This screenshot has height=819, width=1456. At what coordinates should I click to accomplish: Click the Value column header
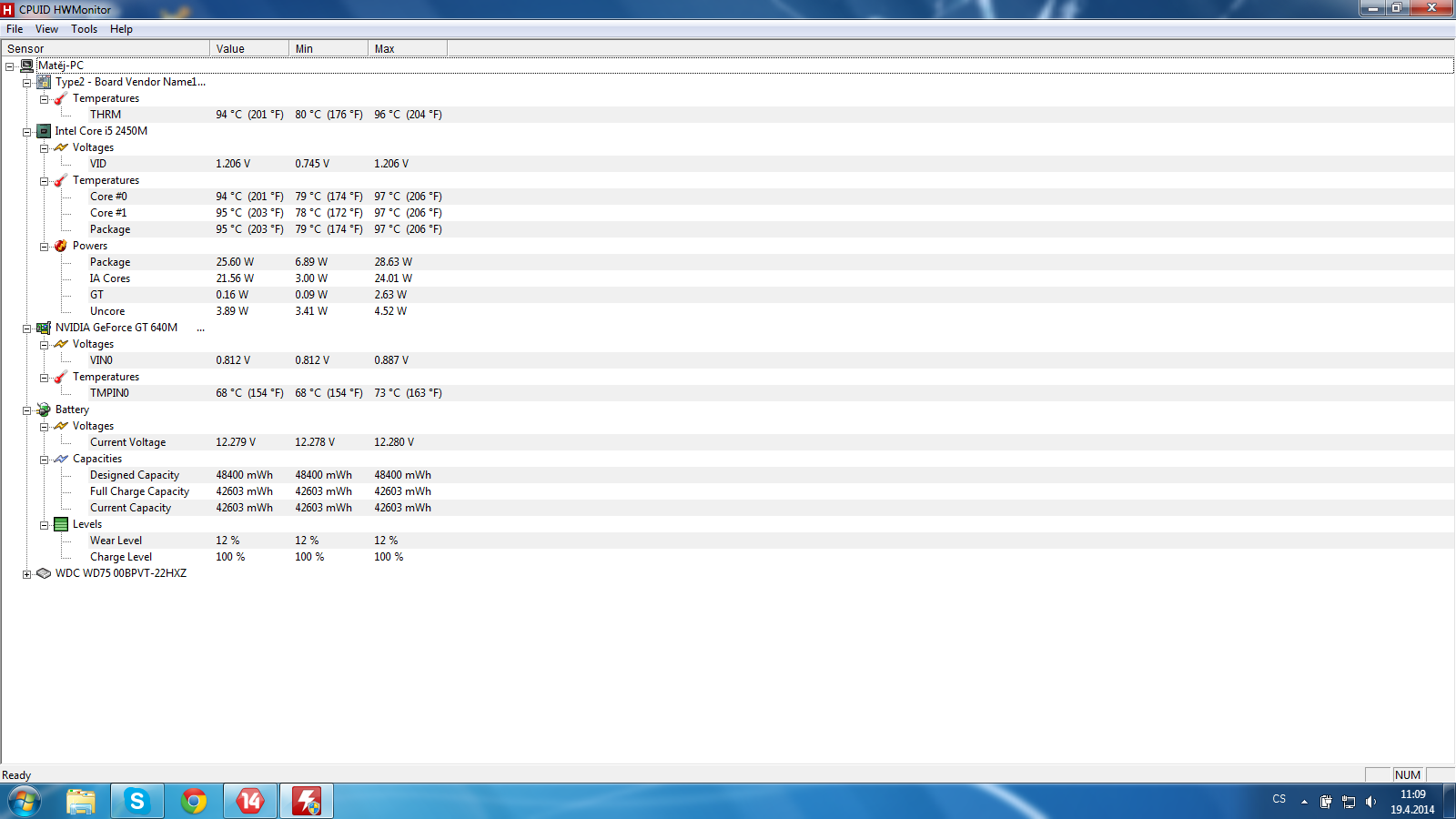click(x=249, y=48)
